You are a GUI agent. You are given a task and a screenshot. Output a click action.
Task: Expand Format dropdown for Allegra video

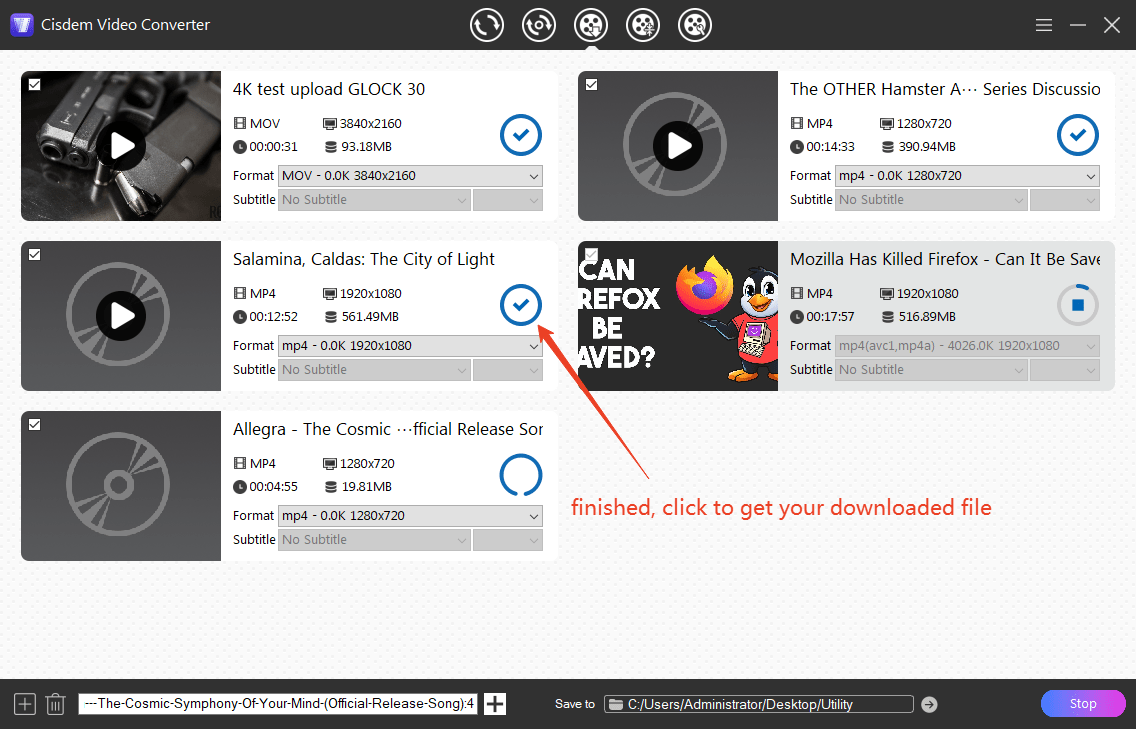click(410, 516)
